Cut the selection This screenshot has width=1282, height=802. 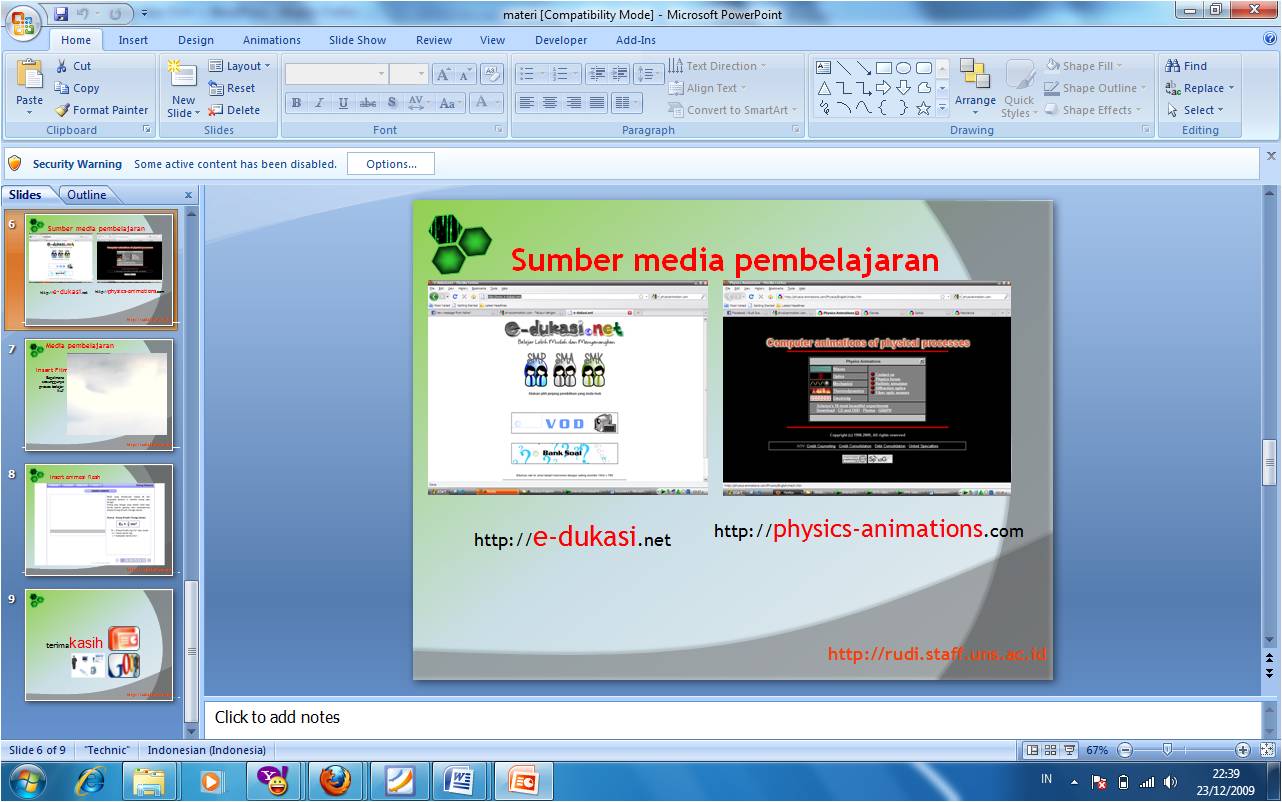tap(73, 66)
